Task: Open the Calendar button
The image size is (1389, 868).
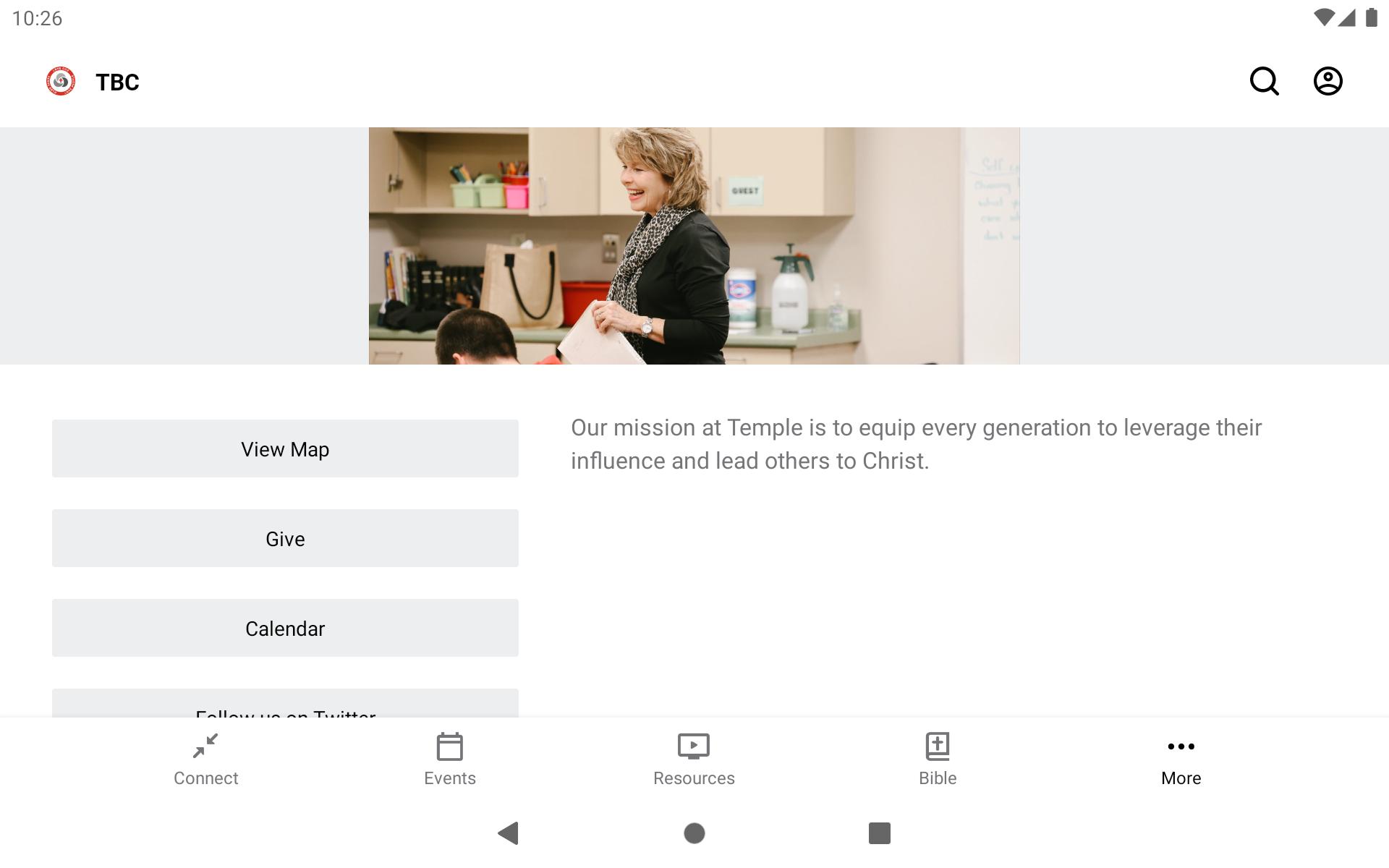Action: 285,628
